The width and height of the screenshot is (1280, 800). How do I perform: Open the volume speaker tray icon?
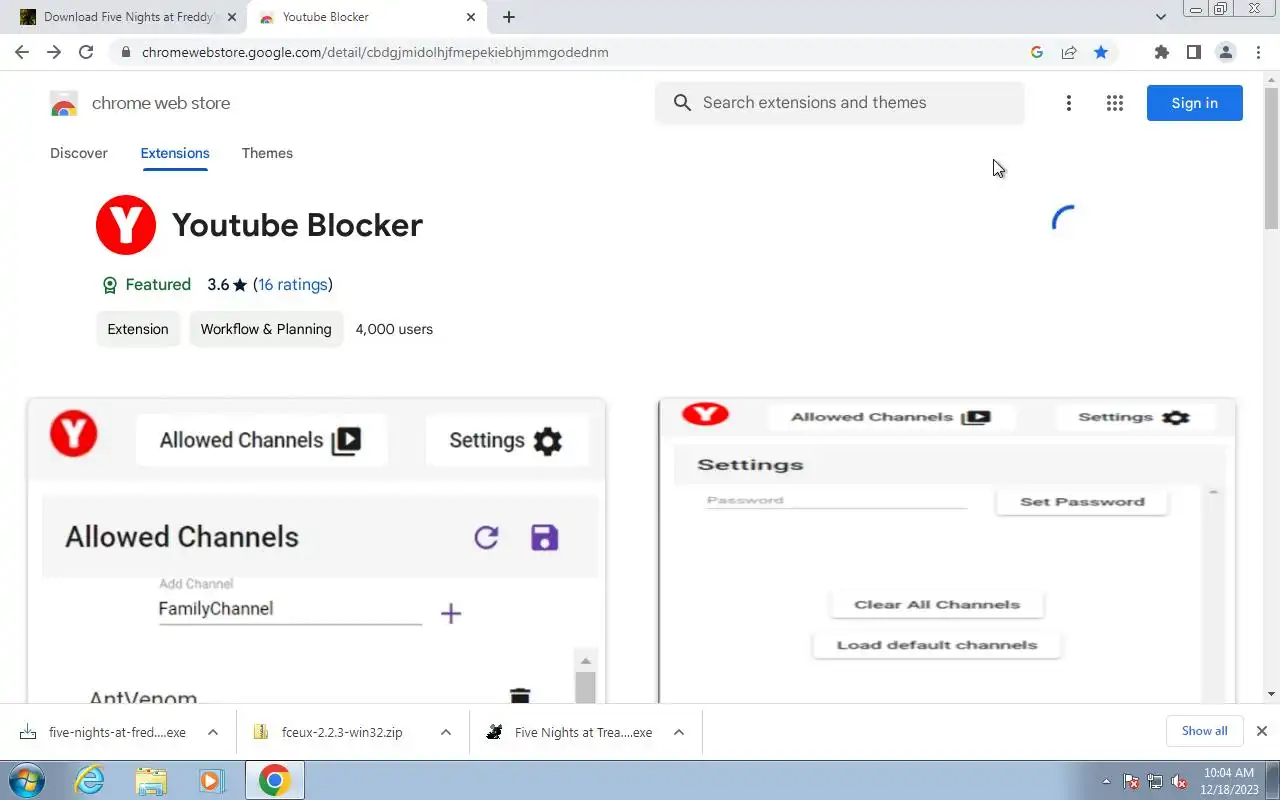(x=1180, y=781)
